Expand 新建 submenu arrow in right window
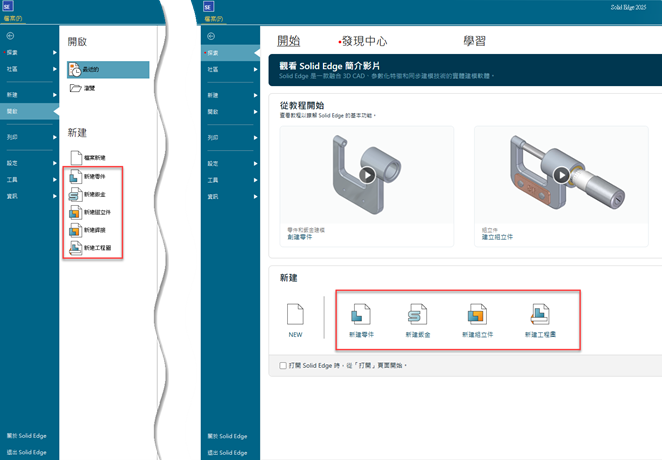 tap(255, 95)
